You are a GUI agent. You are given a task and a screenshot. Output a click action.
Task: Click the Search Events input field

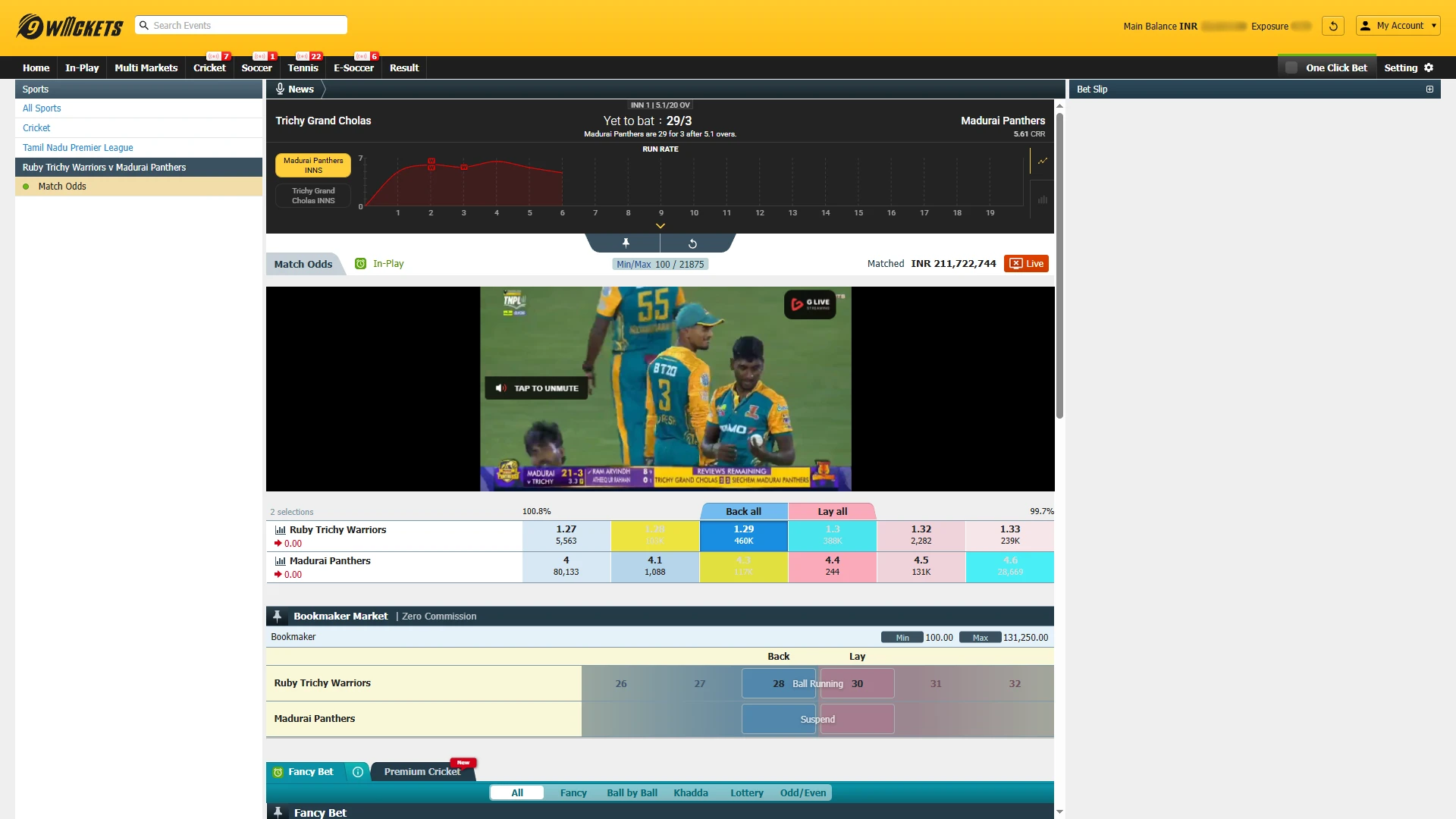(x=241, y=25)
